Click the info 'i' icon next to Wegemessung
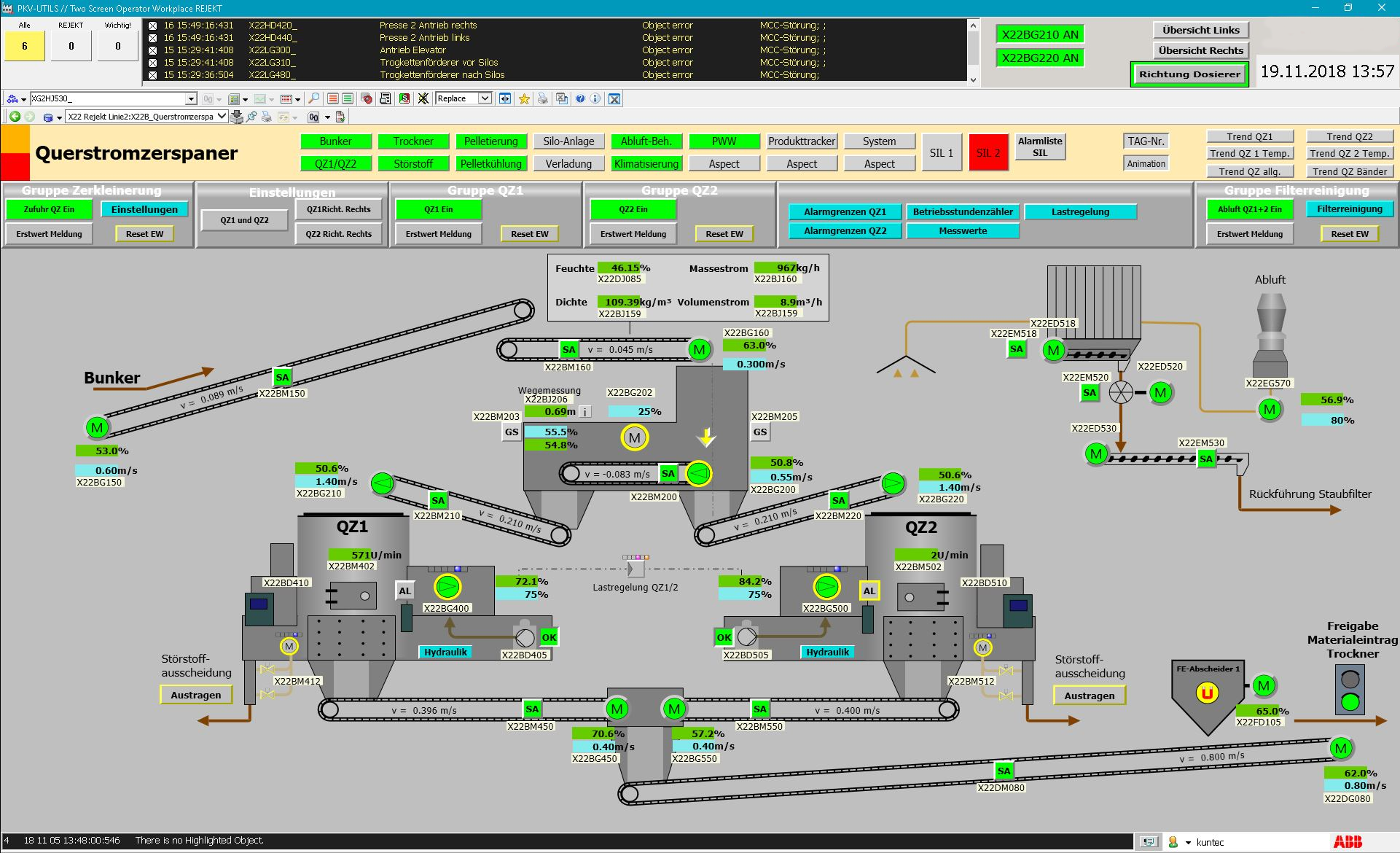Image resolution: width=1400 pixels, height=853 pixels. [584, 412]
